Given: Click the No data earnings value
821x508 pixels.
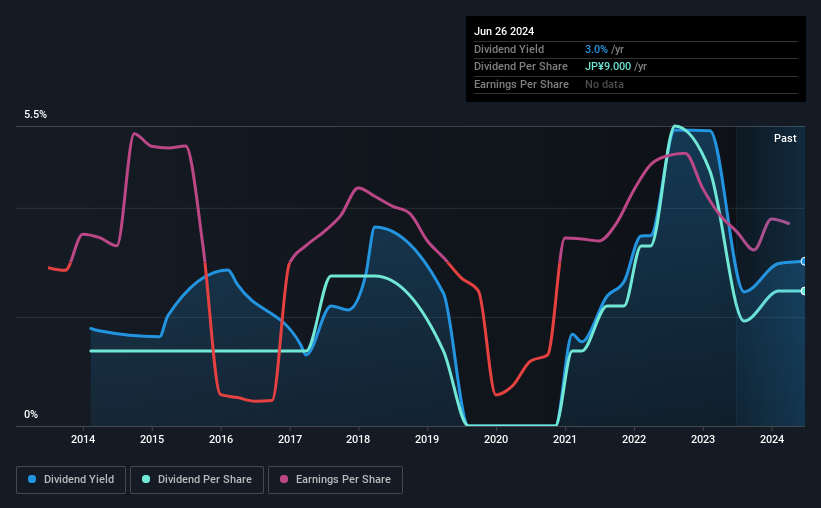Looking at the screenshot, I should point(604,84).
